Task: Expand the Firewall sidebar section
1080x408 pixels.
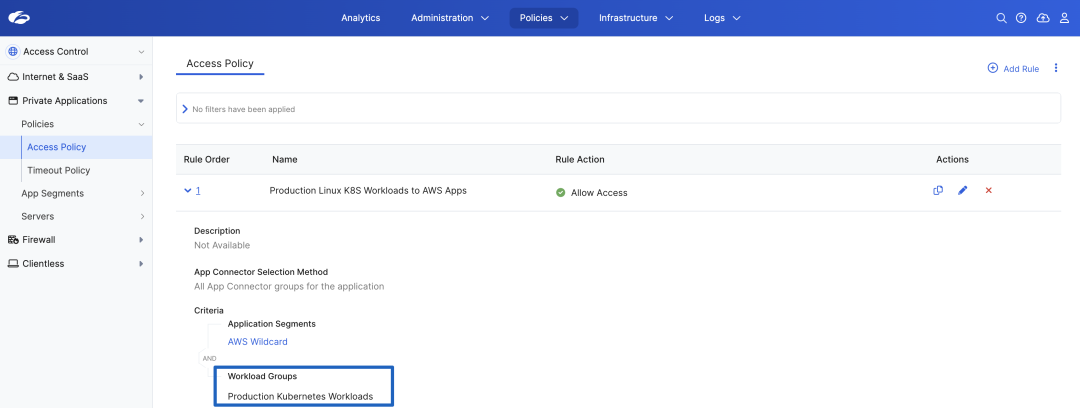Action: pyautogui.click(x=38, y=240)
